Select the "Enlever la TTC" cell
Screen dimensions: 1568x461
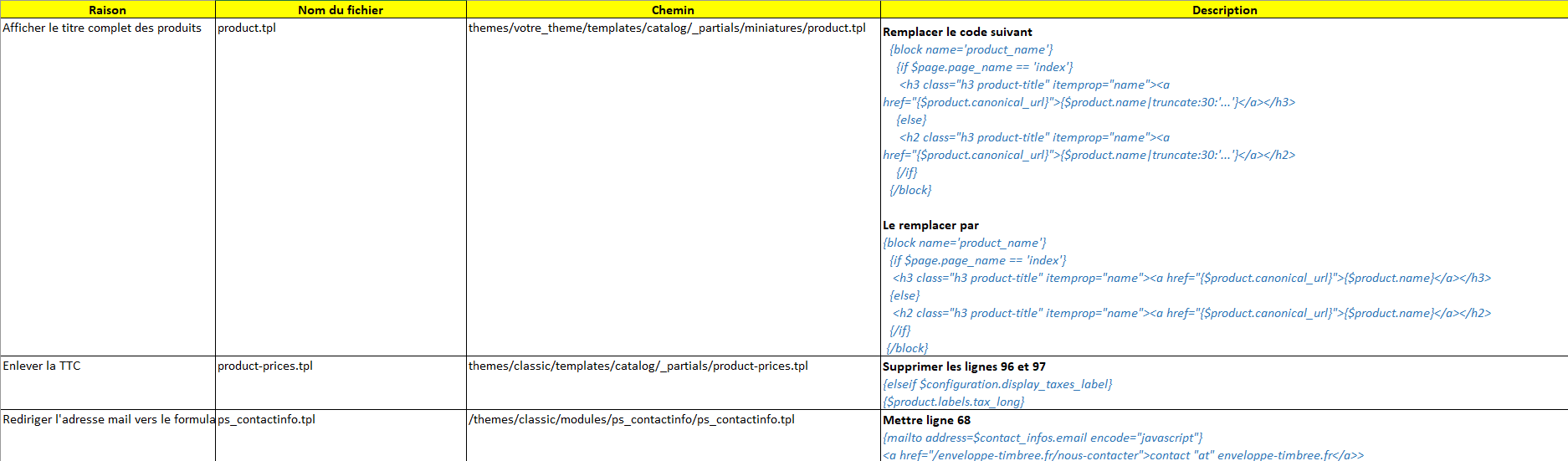(42, 366)
